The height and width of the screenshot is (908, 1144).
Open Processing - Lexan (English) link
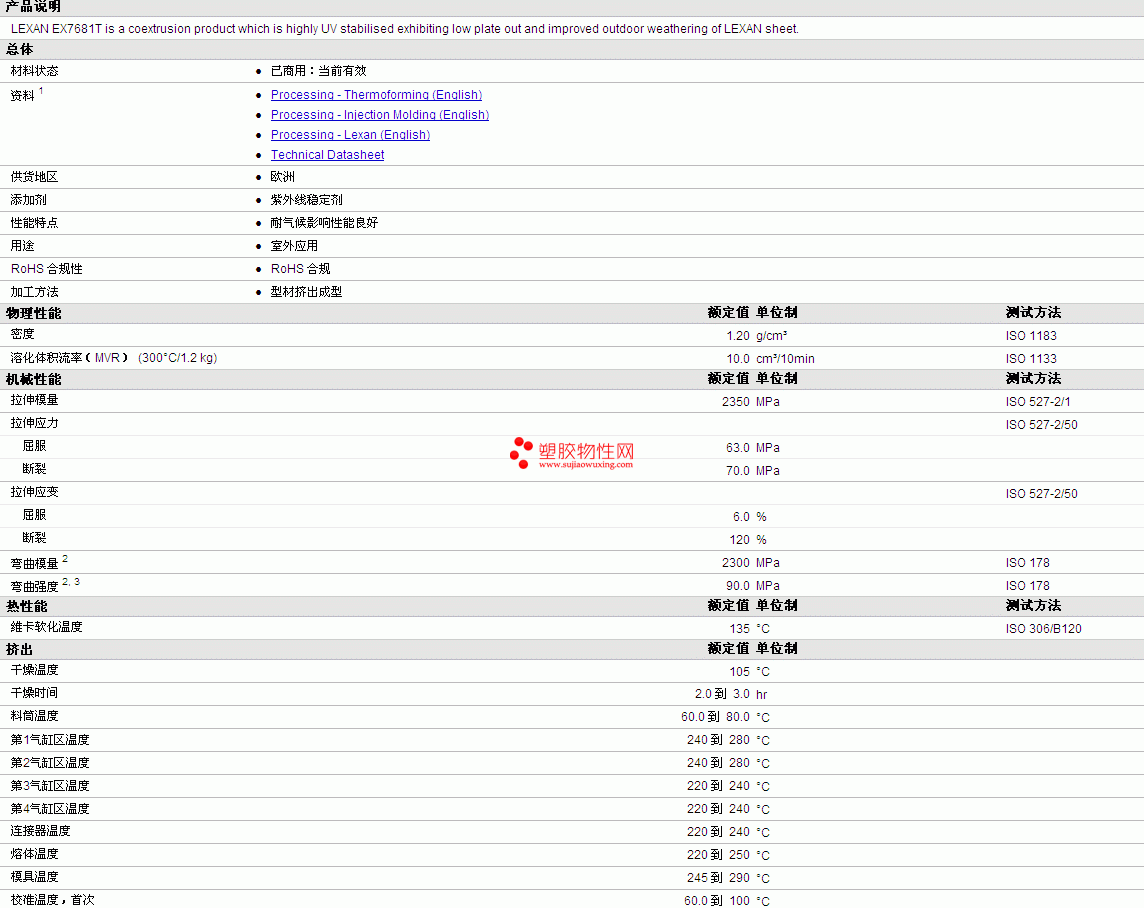point(350,135)
